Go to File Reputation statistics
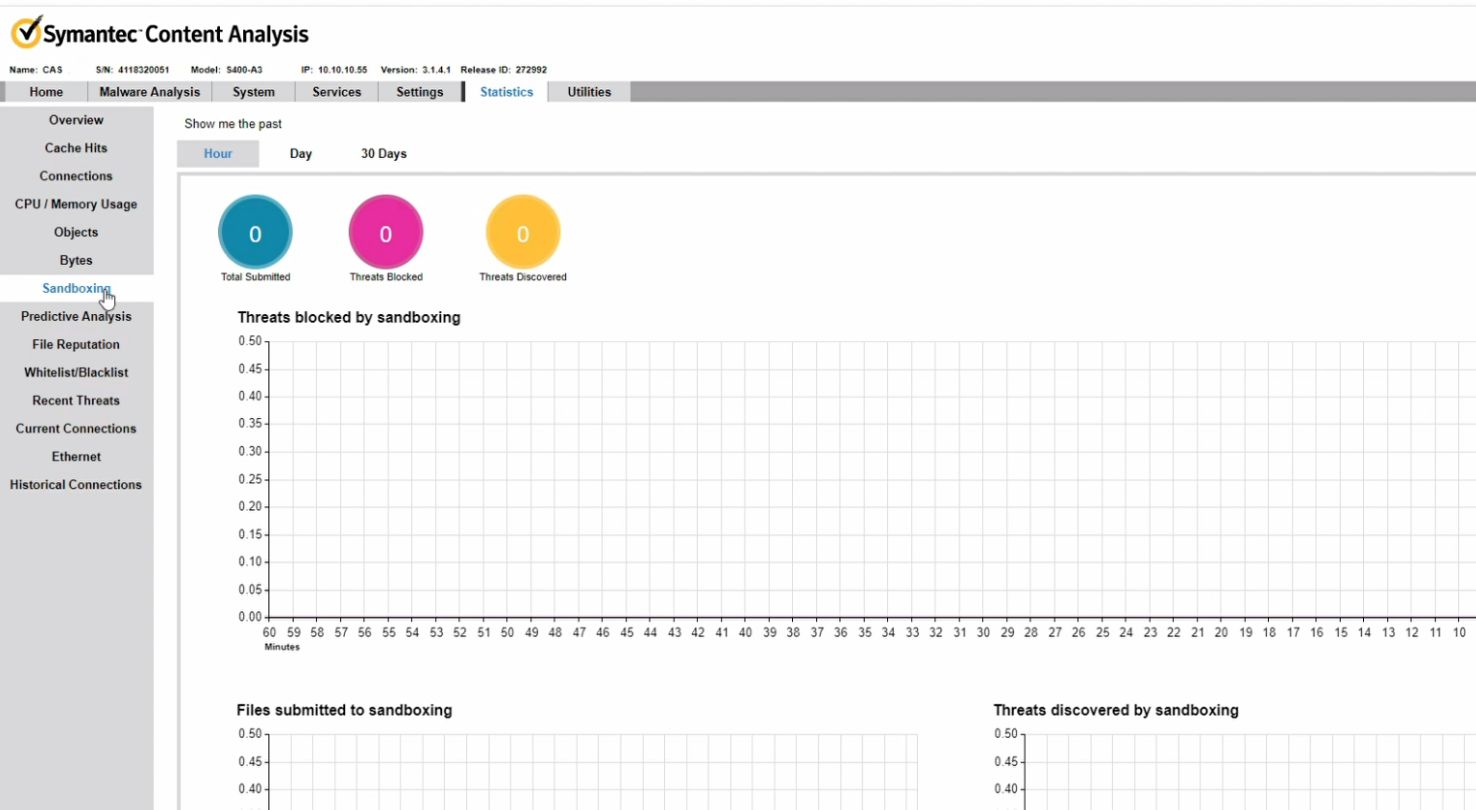 tap(76, 344)
